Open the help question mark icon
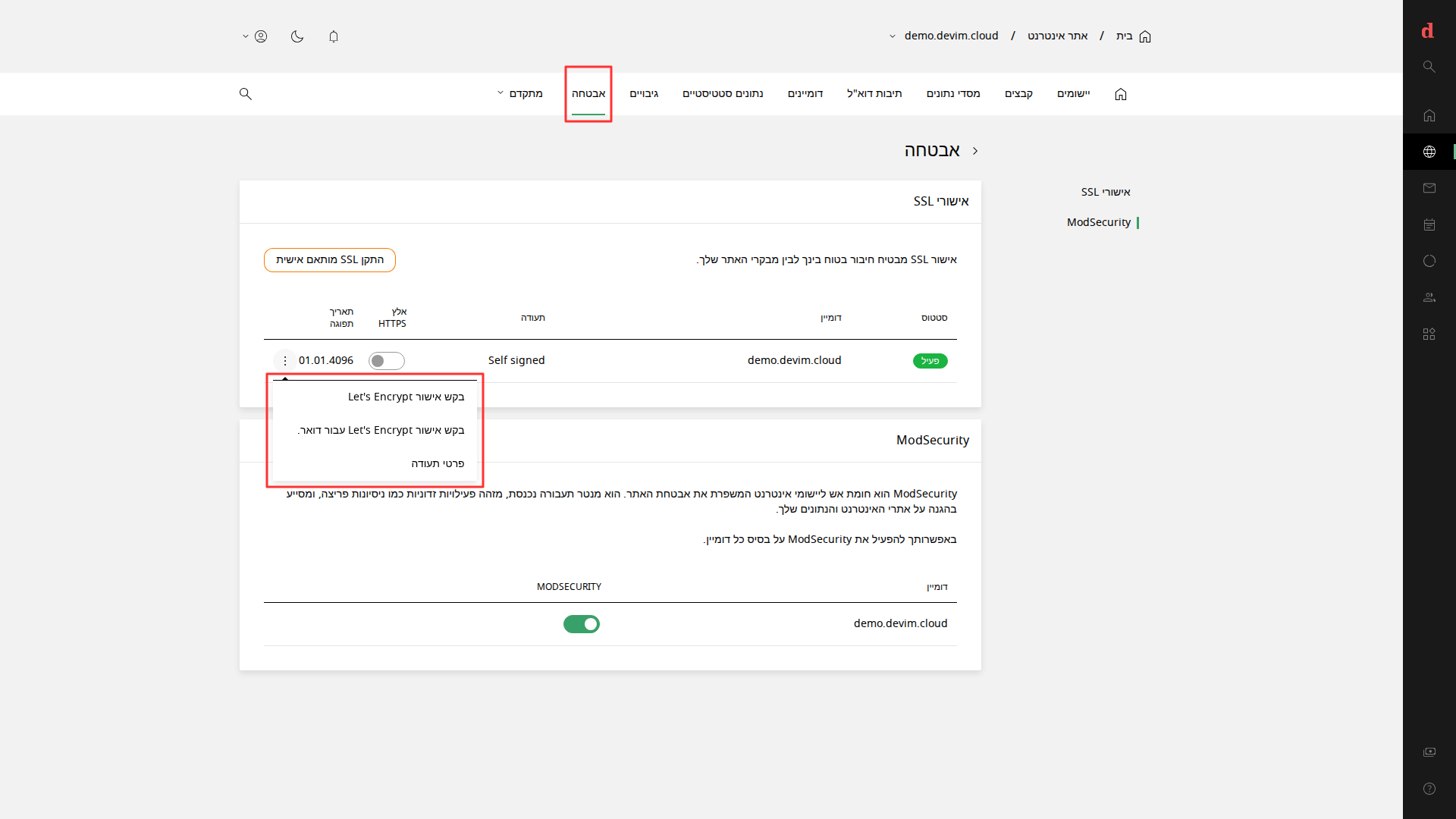 [1429, 789]
